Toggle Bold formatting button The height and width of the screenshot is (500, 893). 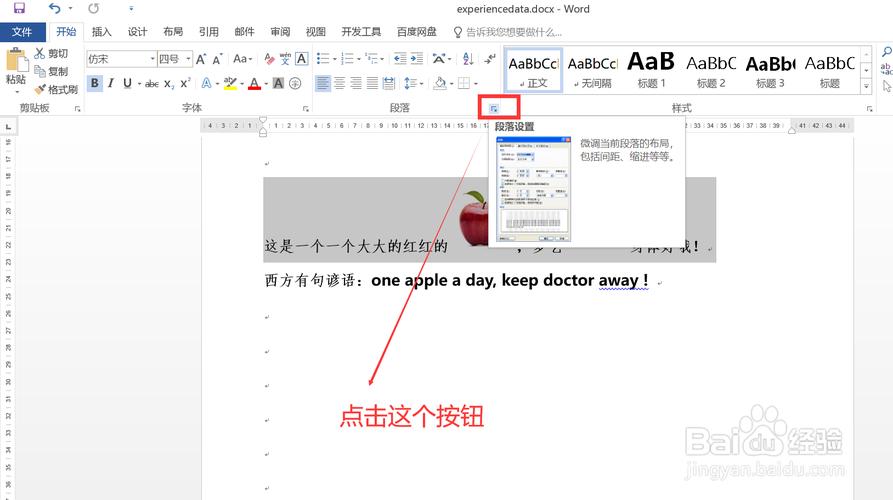pos(95,83)
